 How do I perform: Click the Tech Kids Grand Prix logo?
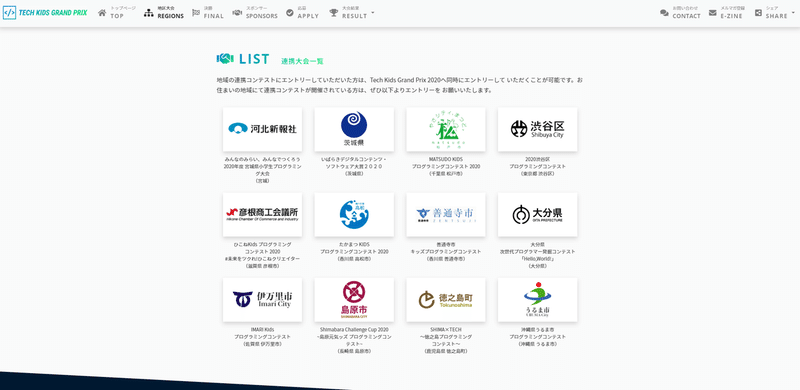(x=45, y=13)
